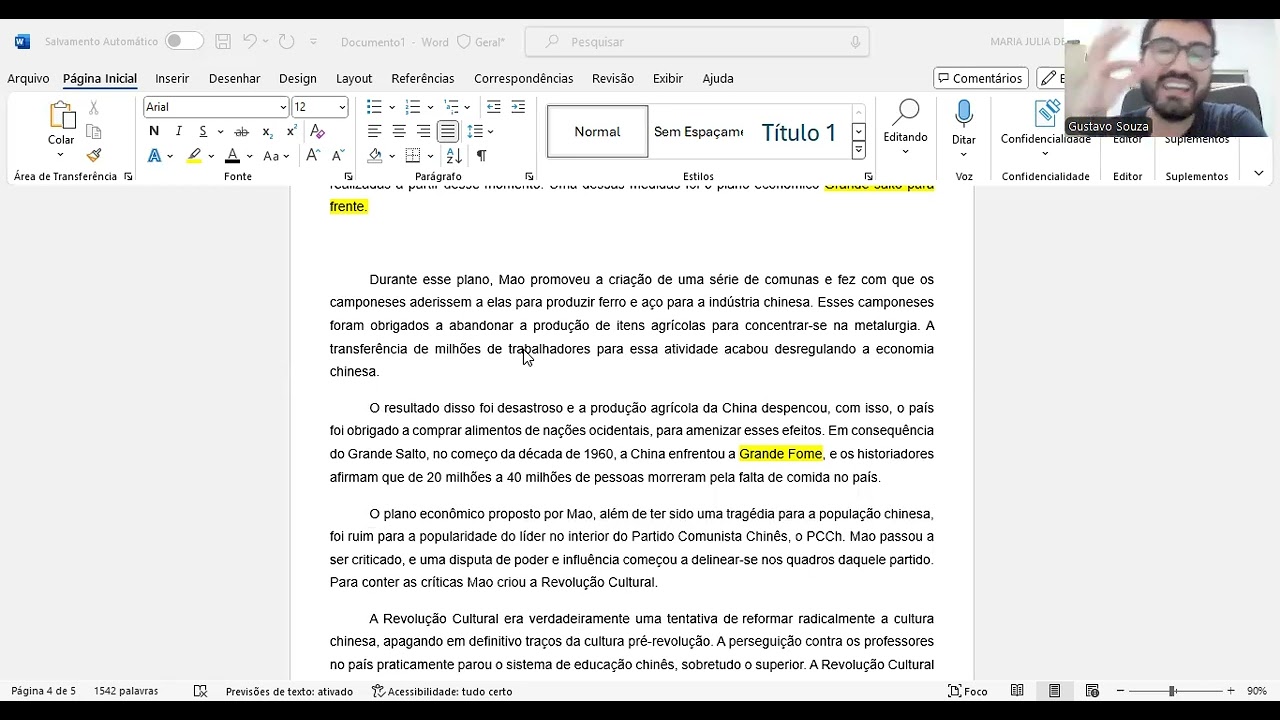Click the zoom slider handle
Image resolution: width=1280 pixels, height=720 pixels.
1172,691
